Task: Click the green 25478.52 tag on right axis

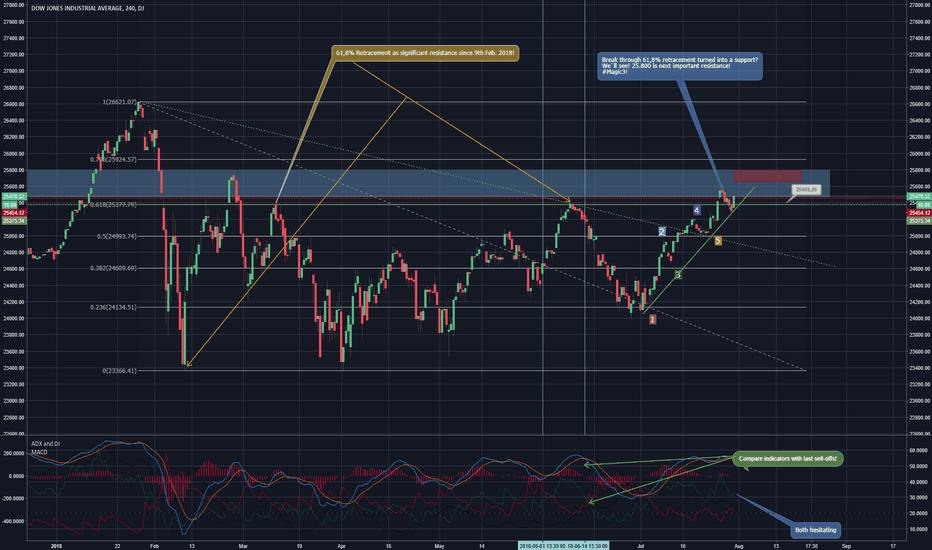Action: tap(919, 197)
